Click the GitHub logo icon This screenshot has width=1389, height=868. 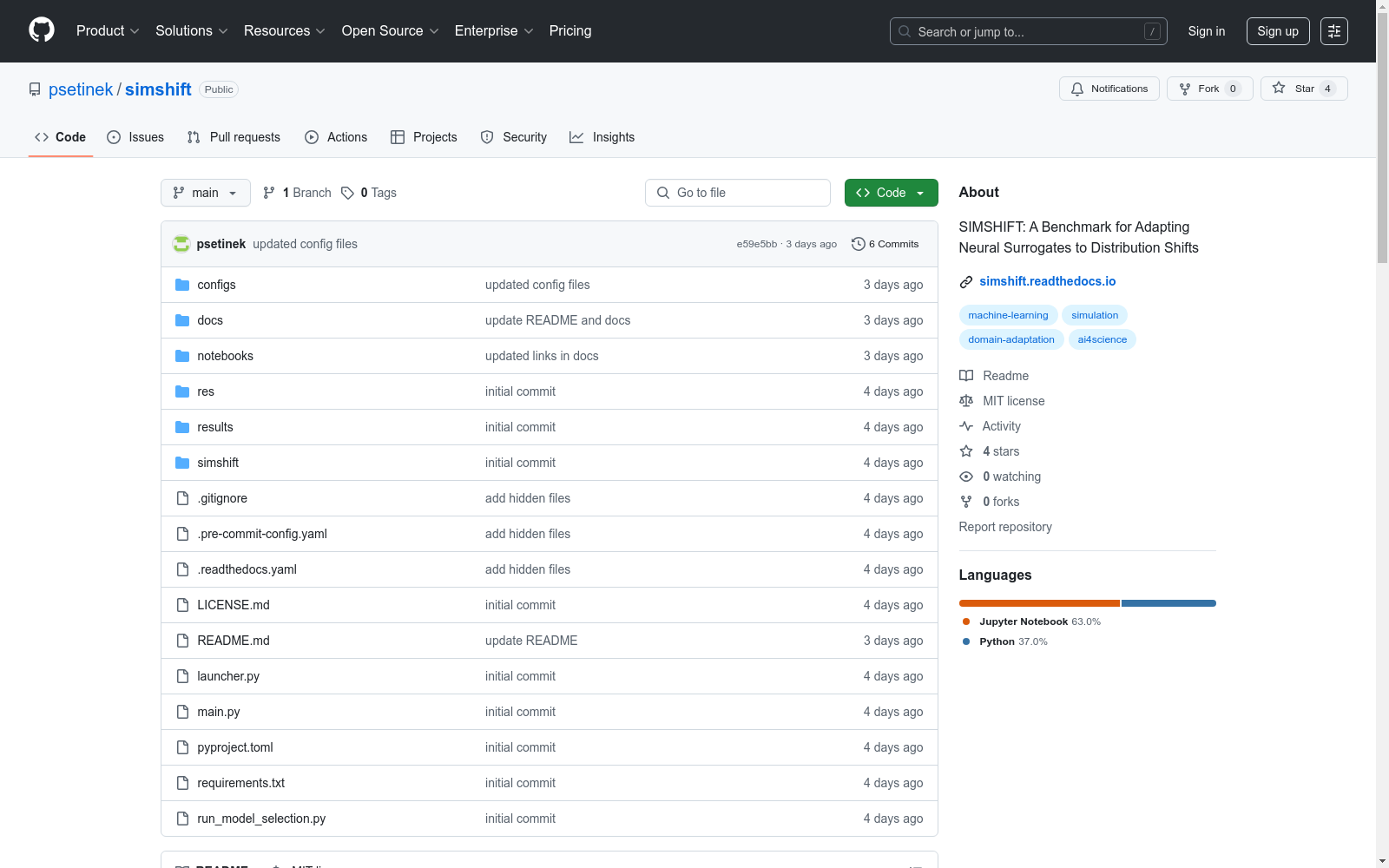point(42,30)
